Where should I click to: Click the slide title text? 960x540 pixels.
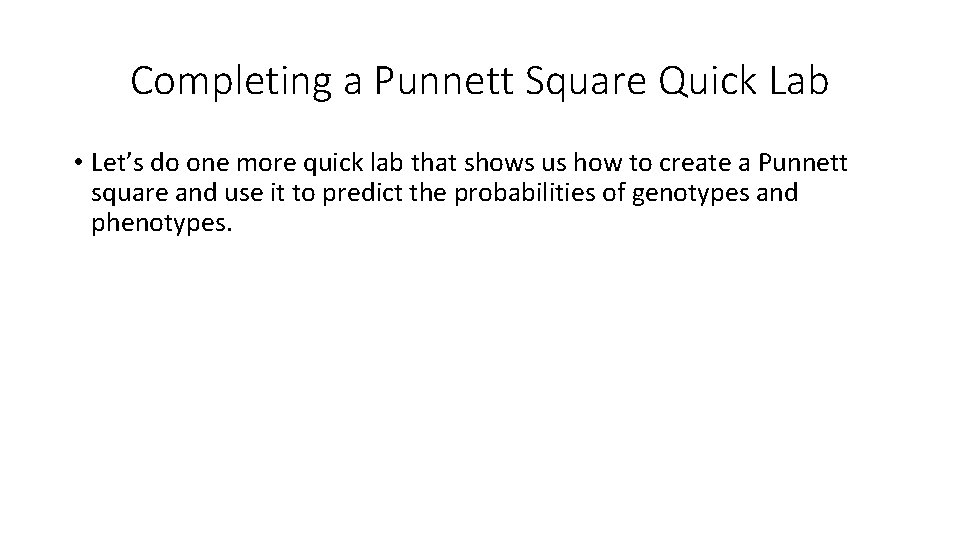[479, 82]
